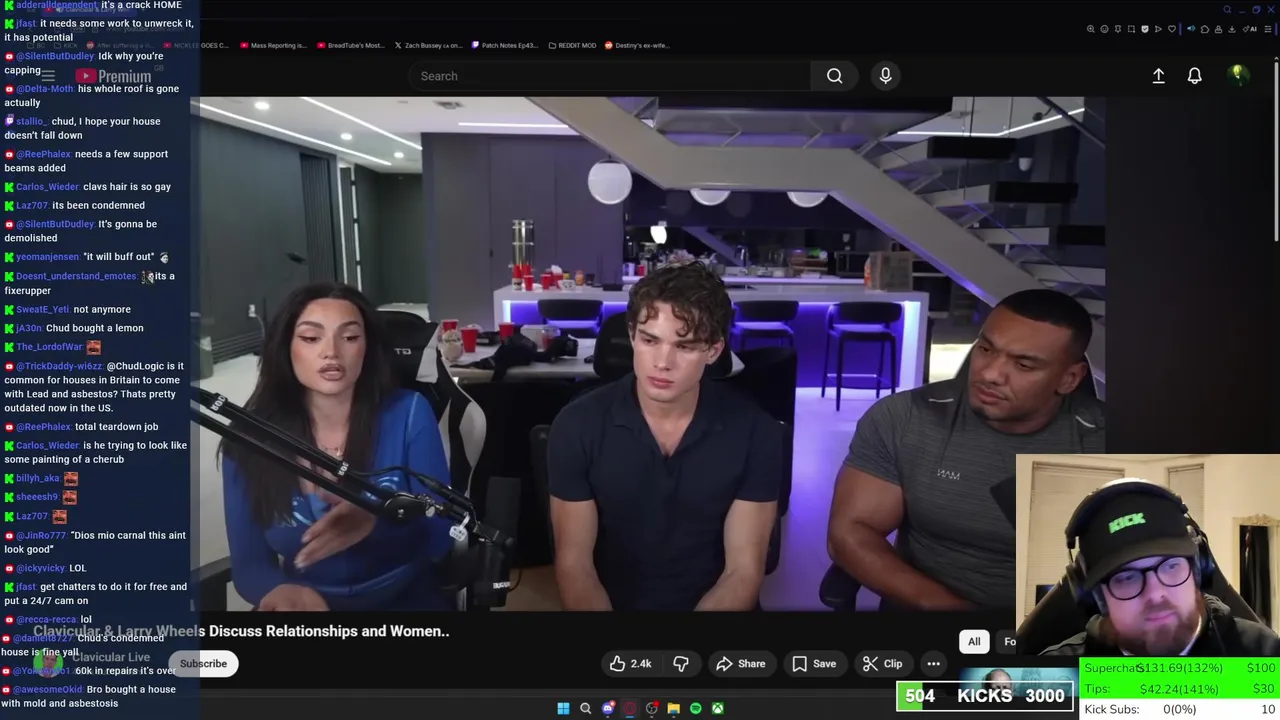Image resolution: width=1280 pixels, height=720 pixels.
Task: Click the streamer webcam overlay
Action: (1148, 556)
